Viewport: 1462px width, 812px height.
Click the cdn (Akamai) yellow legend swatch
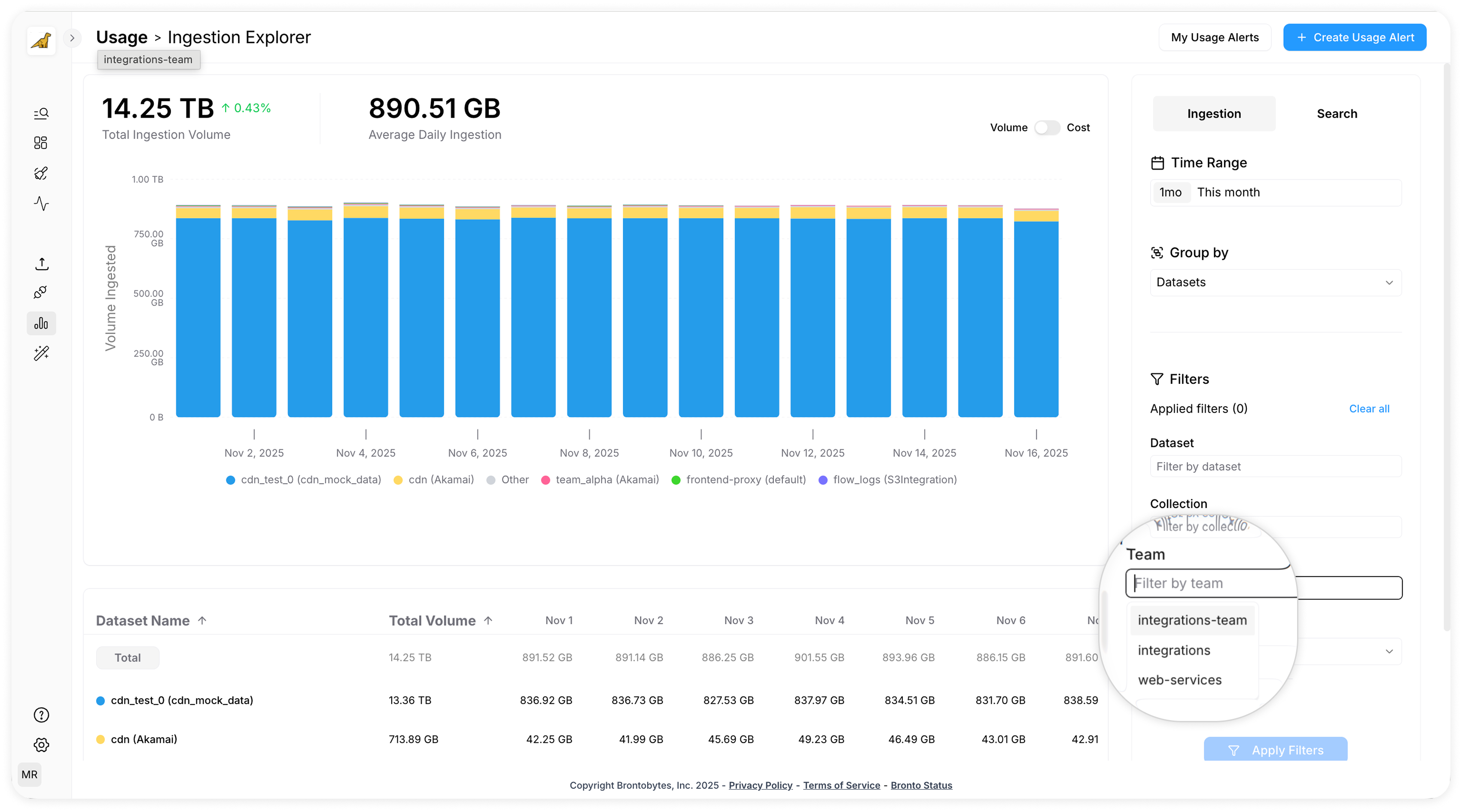tap(398, 480)
